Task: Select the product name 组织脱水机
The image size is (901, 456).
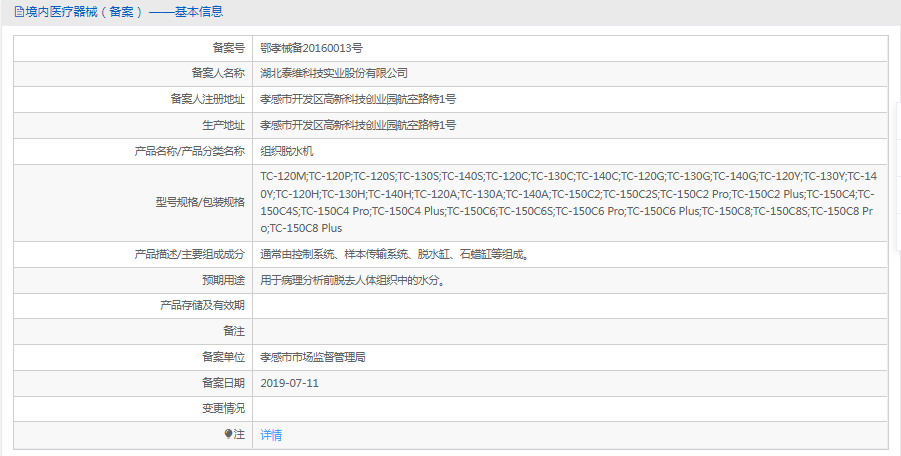Action: [287, 152]
